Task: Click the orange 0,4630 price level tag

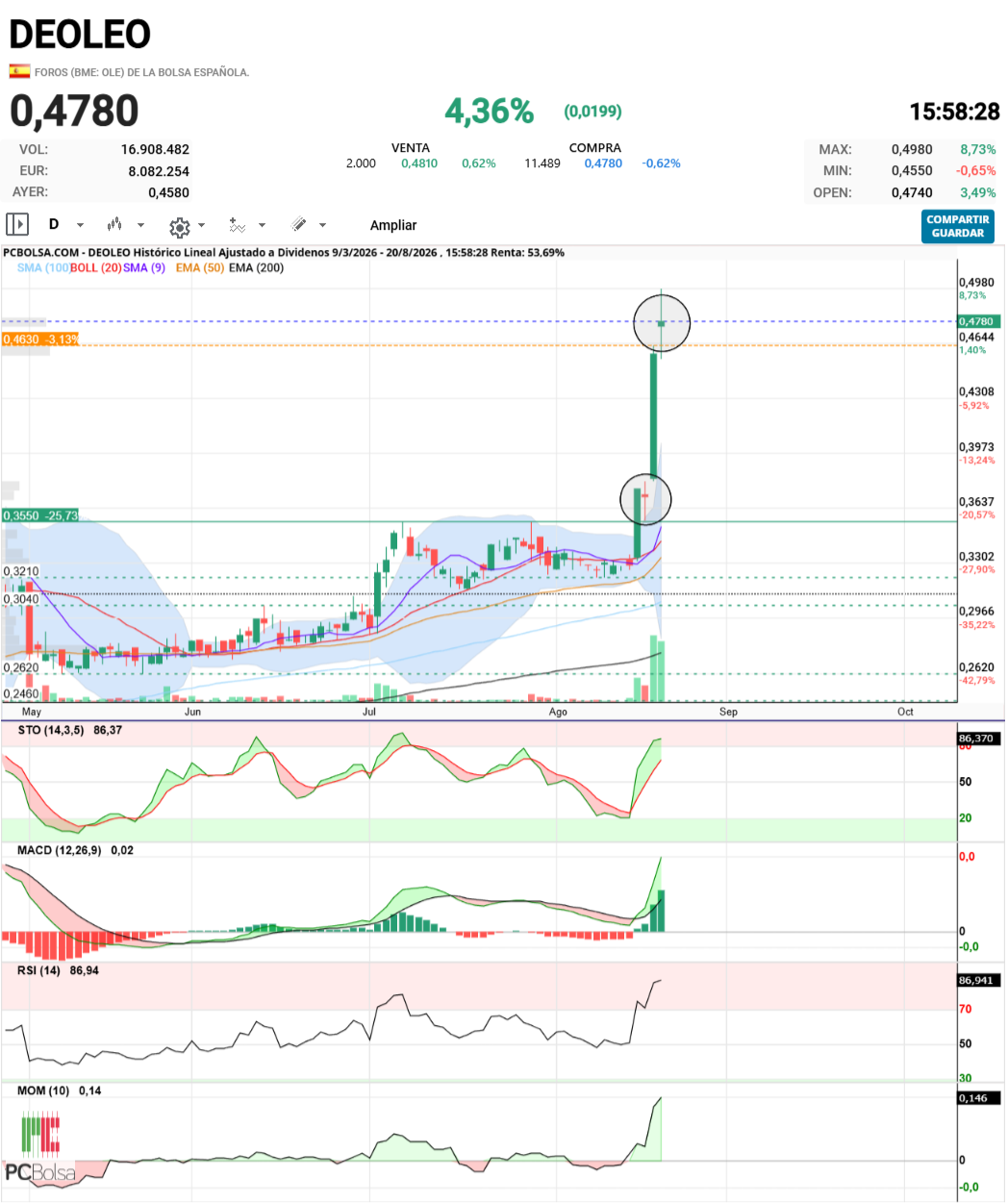Action: click(x=40, y=339)
